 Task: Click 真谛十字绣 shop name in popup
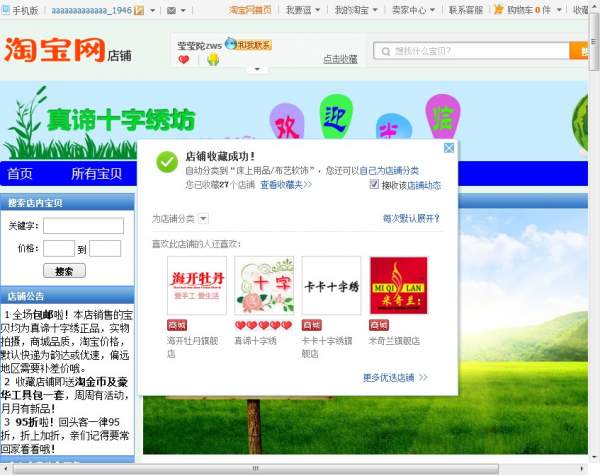click(256, 341)
